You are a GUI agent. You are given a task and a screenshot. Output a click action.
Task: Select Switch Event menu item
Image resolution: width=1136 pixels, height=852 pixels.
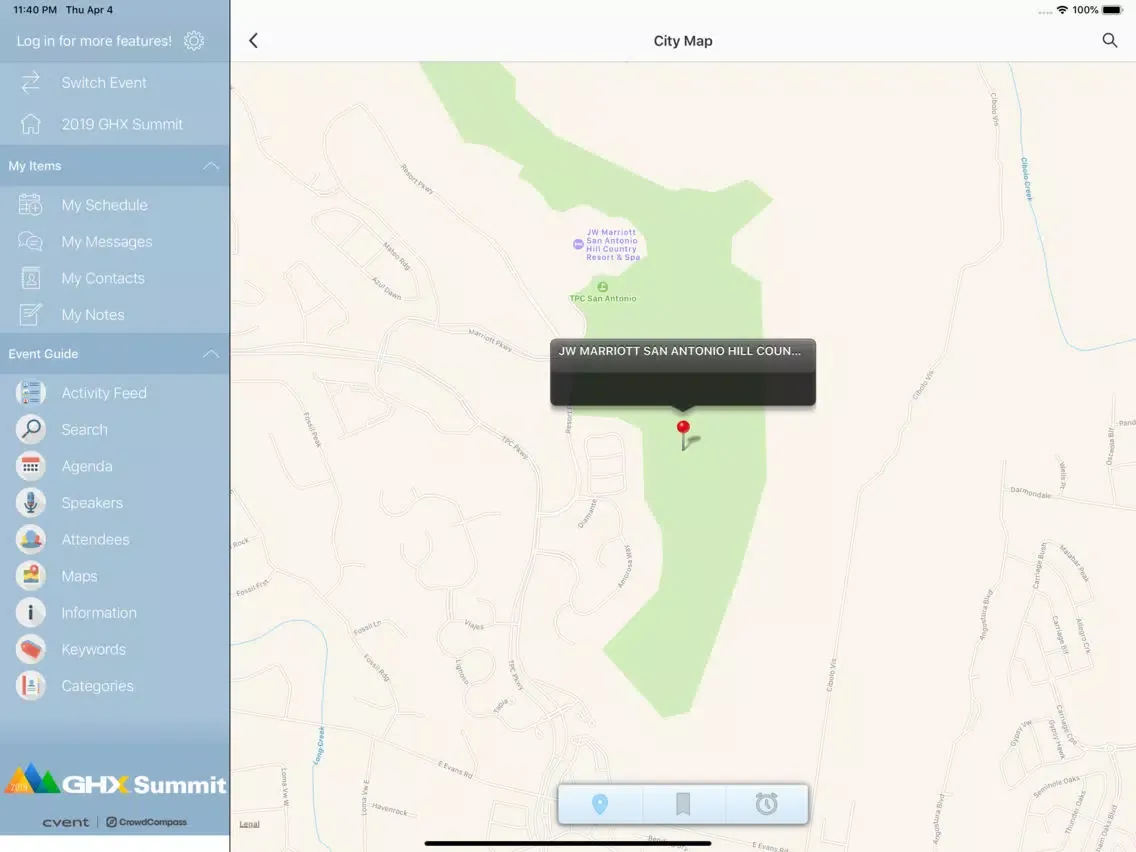(114, 83)
